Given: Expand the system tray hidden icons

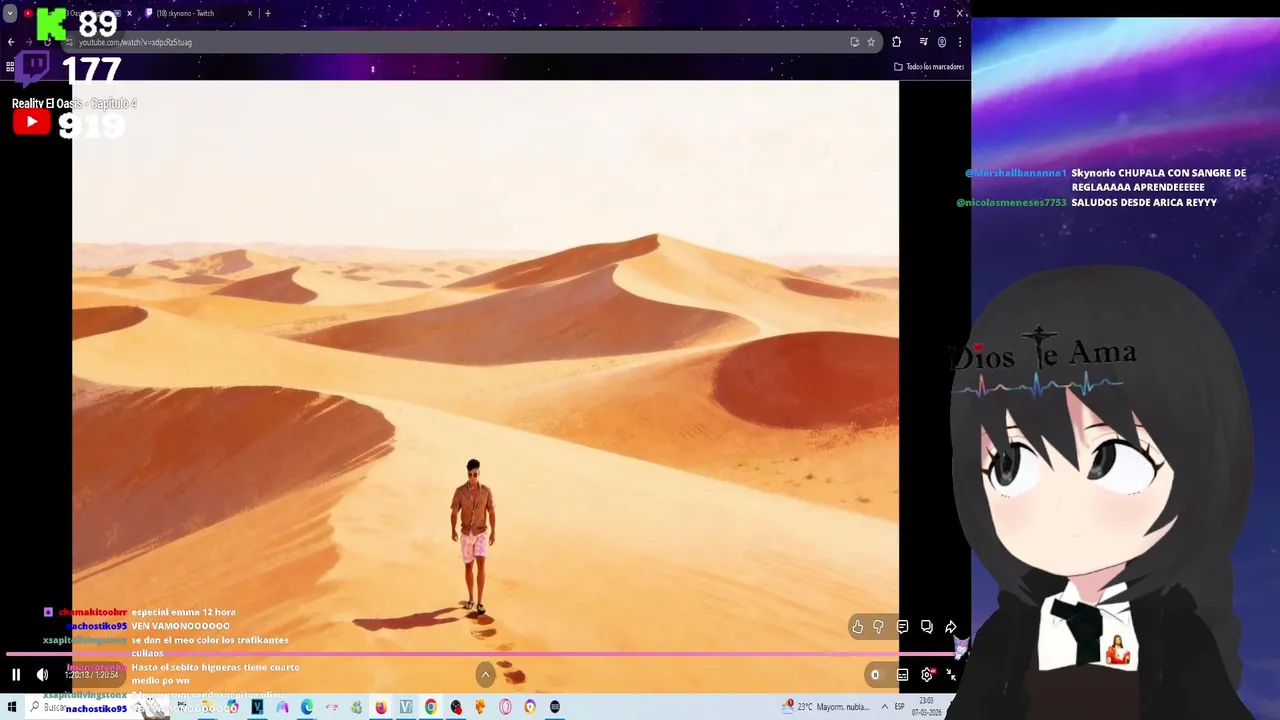Looking at the screenshot, I should [884, 707].
